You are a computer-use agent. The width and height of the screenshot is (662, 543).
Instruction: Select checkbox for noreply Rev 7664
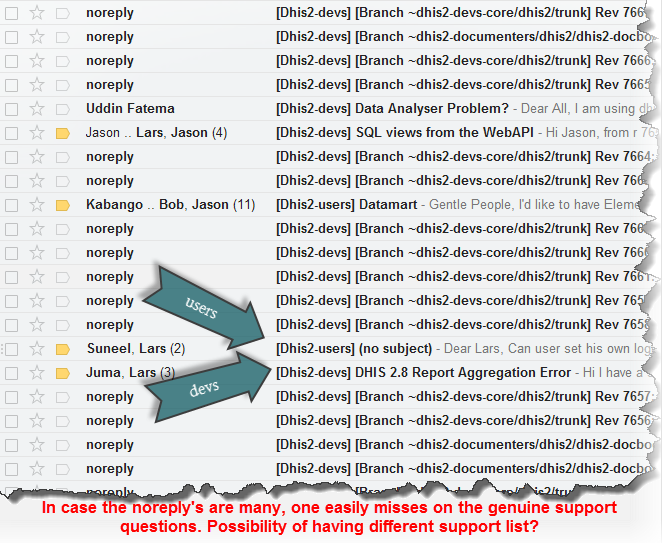point(11,157)
